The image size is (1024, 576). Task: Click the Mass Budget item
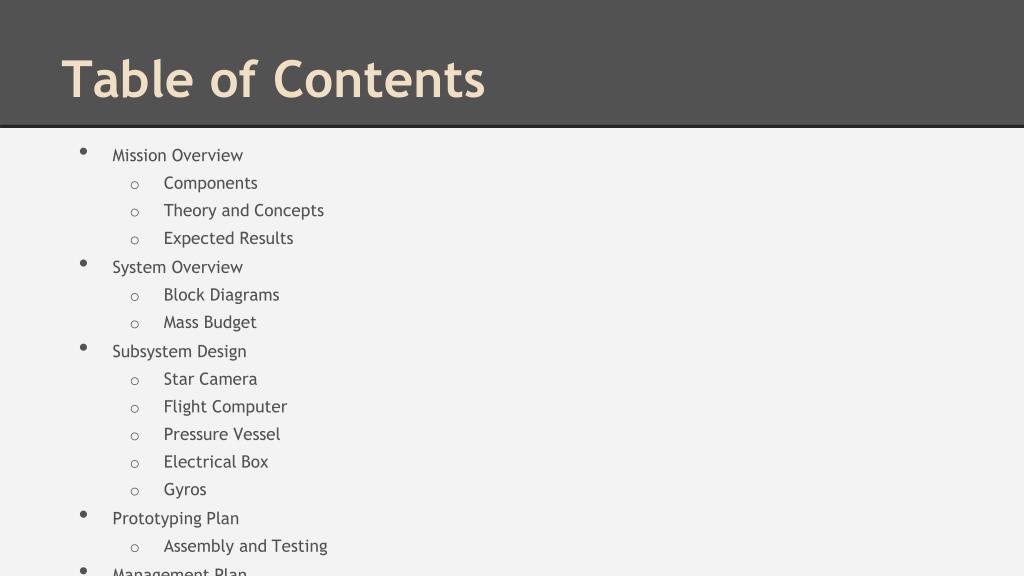(210, 323)
